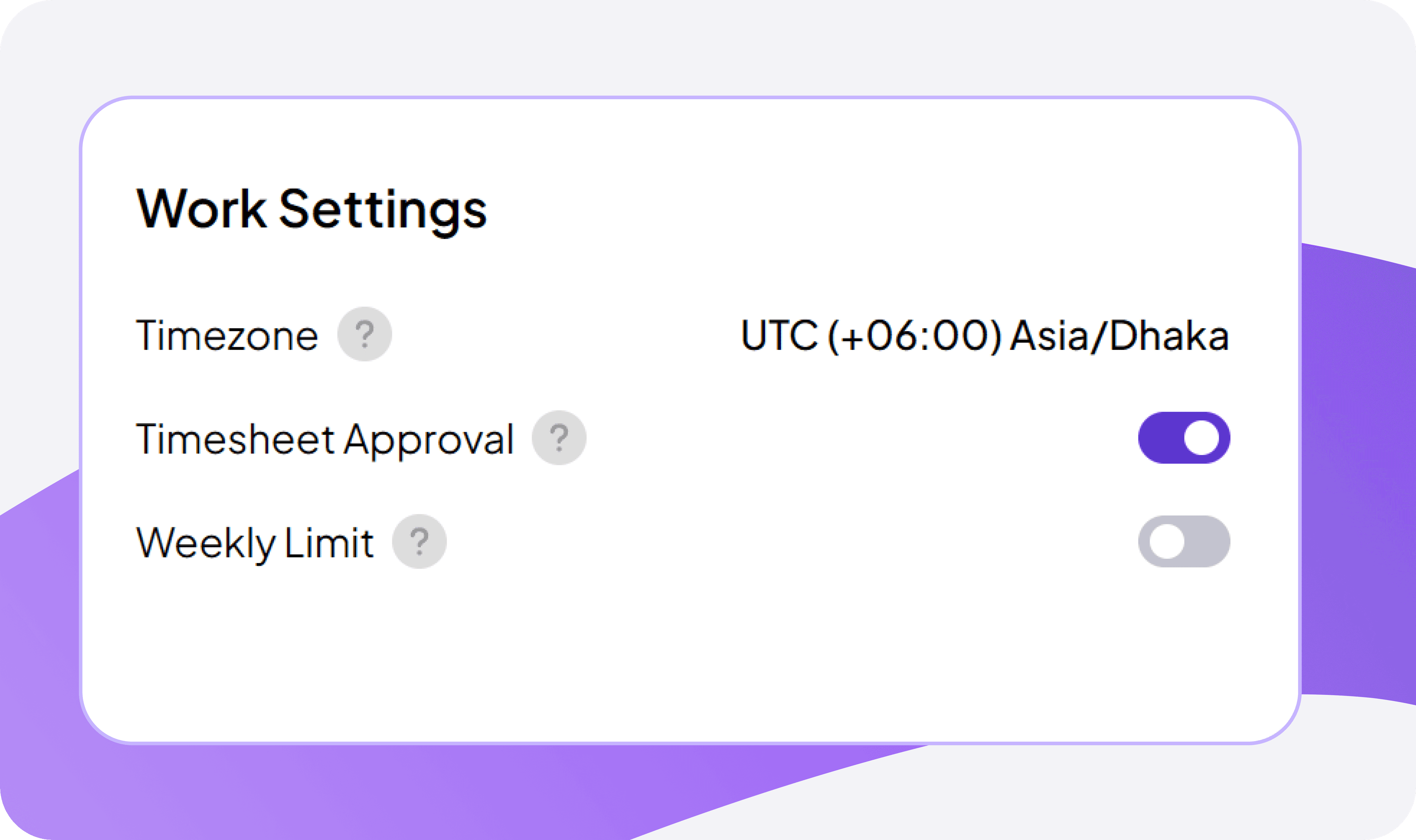Disable the Timesheet Approval toggle

1184,437
